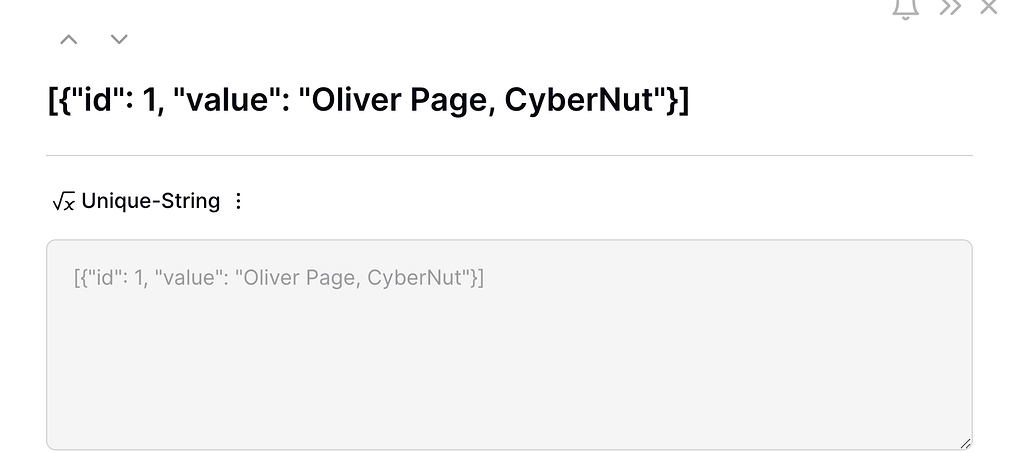The width and height of the screenshot is (1024, 452).
Task: Click the >> arrows beside the bell
Action: [x=950, y=8]
